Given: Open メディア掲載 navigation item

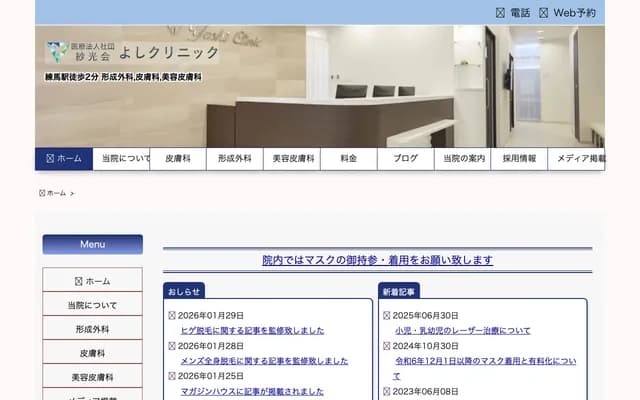Looking at the screenshot, I should click(580, 159).
